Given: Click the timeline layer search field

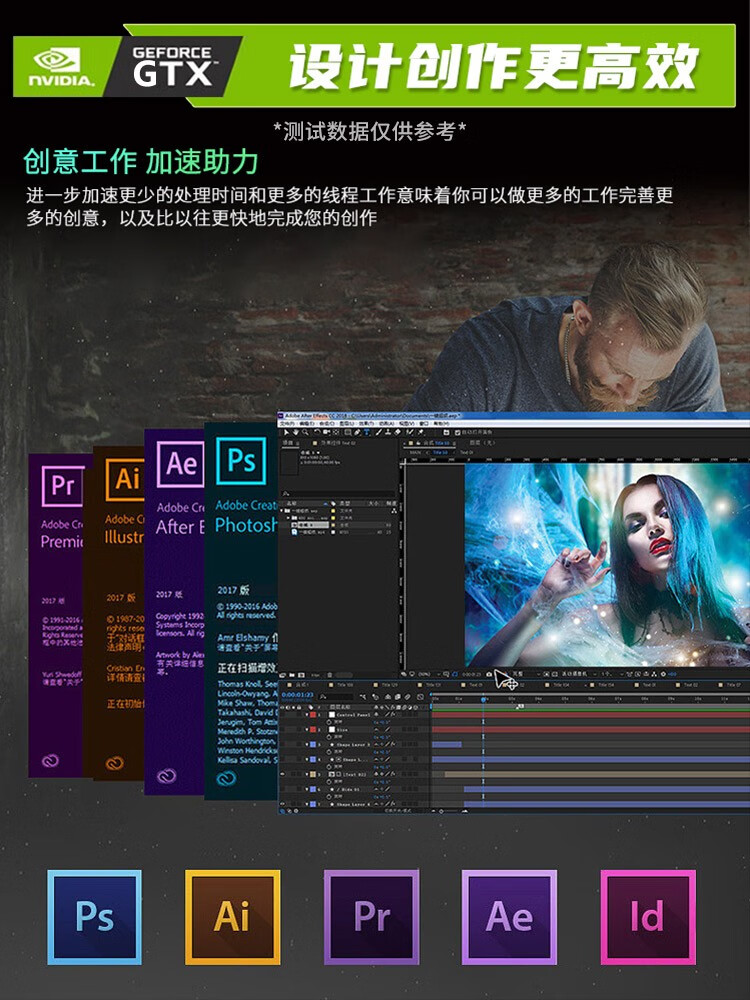Looking at the screenshot, I should pos(336,697).
